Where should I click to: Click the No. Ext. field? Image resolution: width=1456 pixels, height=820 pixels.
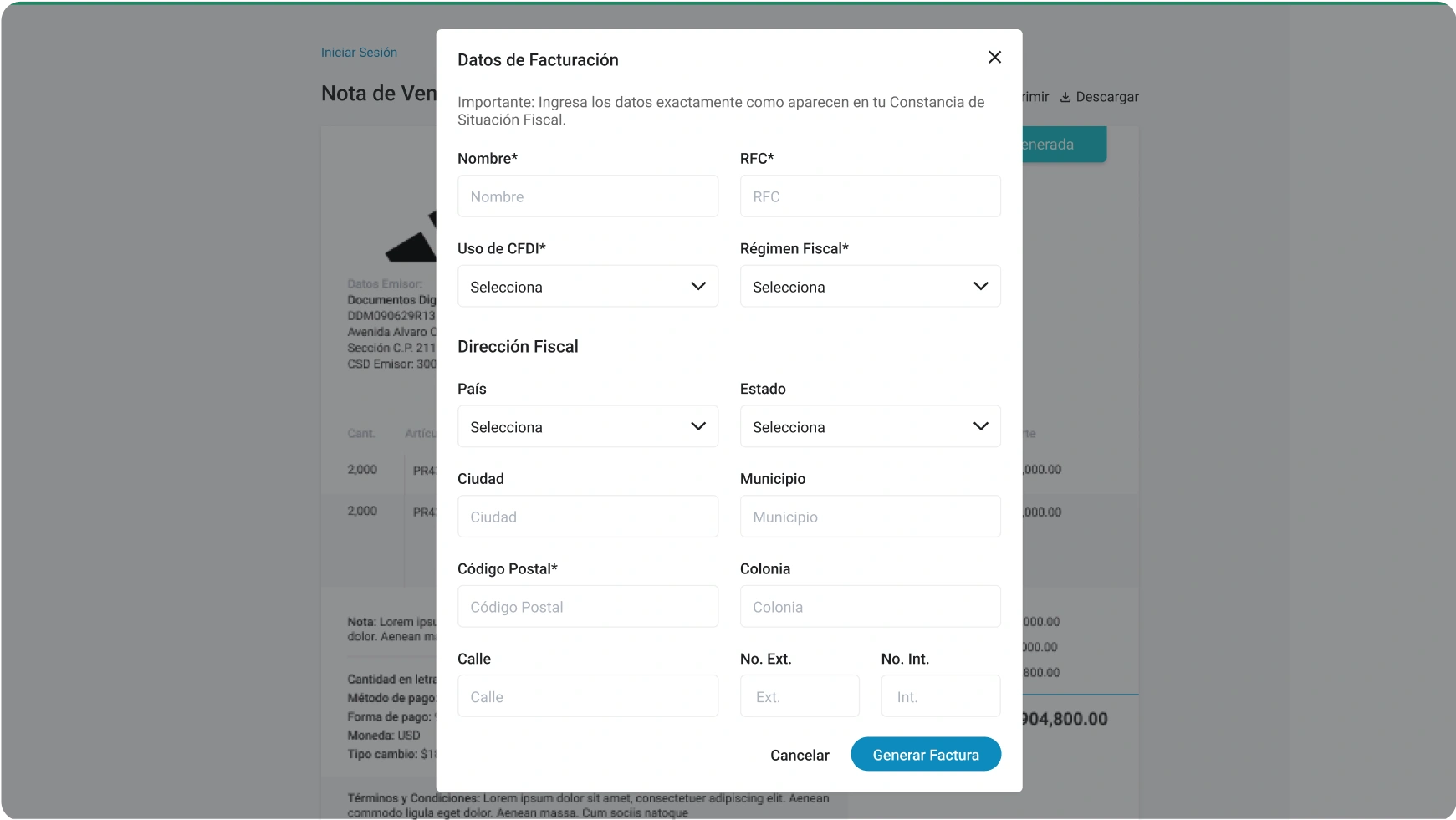[x=800, y=696]
